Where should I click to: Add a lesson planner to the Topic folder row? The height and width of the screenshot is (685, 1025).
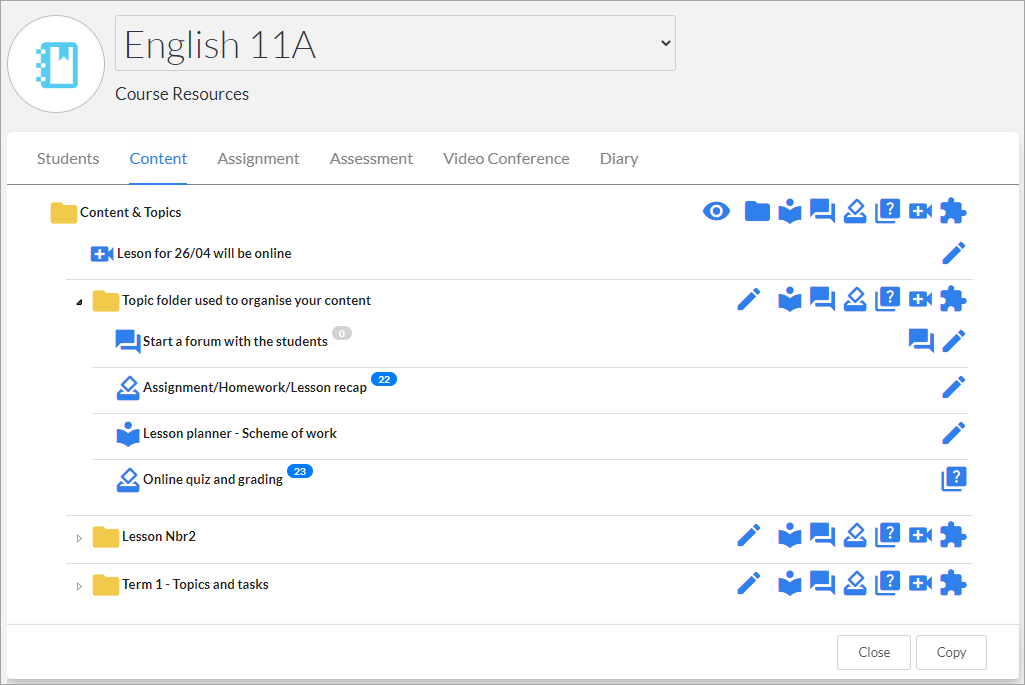tap(790, 299)
